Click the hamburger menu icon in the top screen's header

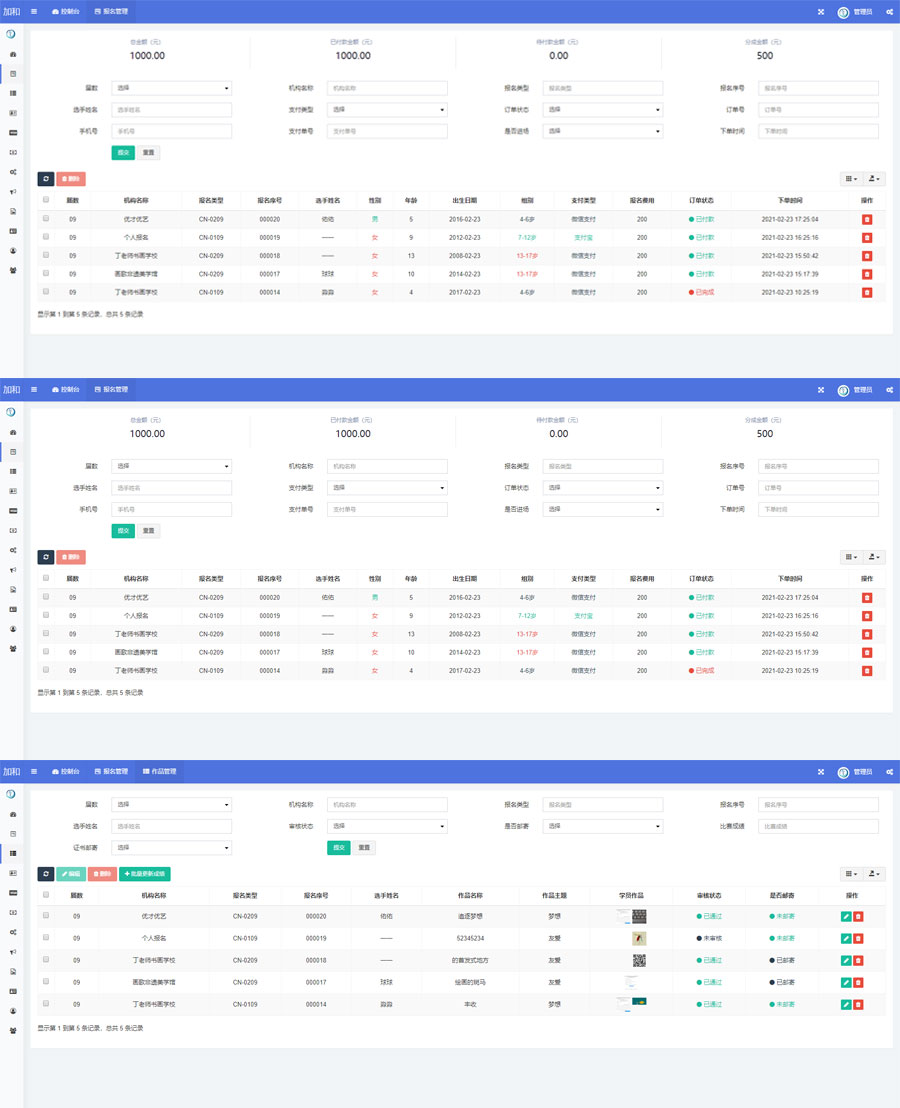(34, 12)
